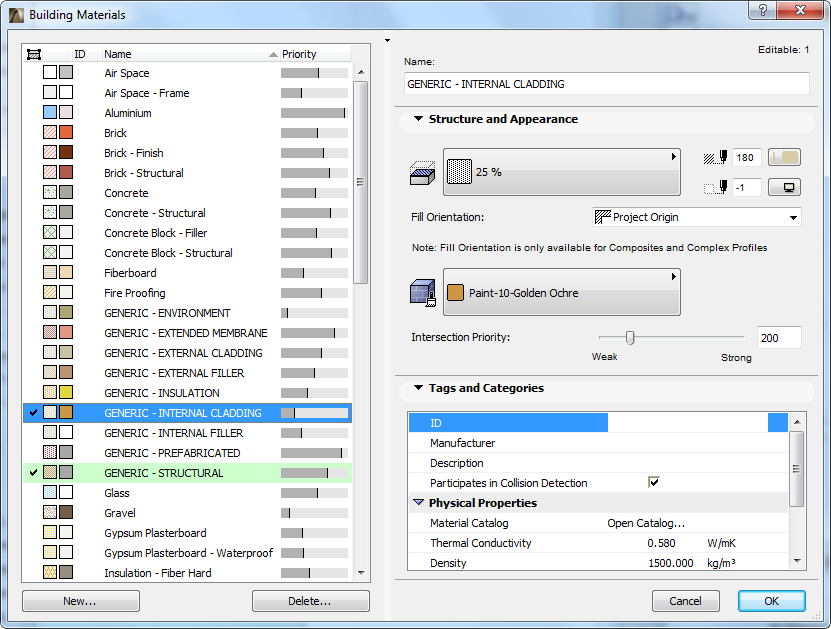Open the 25 % cut fill popup arrow
This screenshot has width=831, height=629.
point(674,157)
